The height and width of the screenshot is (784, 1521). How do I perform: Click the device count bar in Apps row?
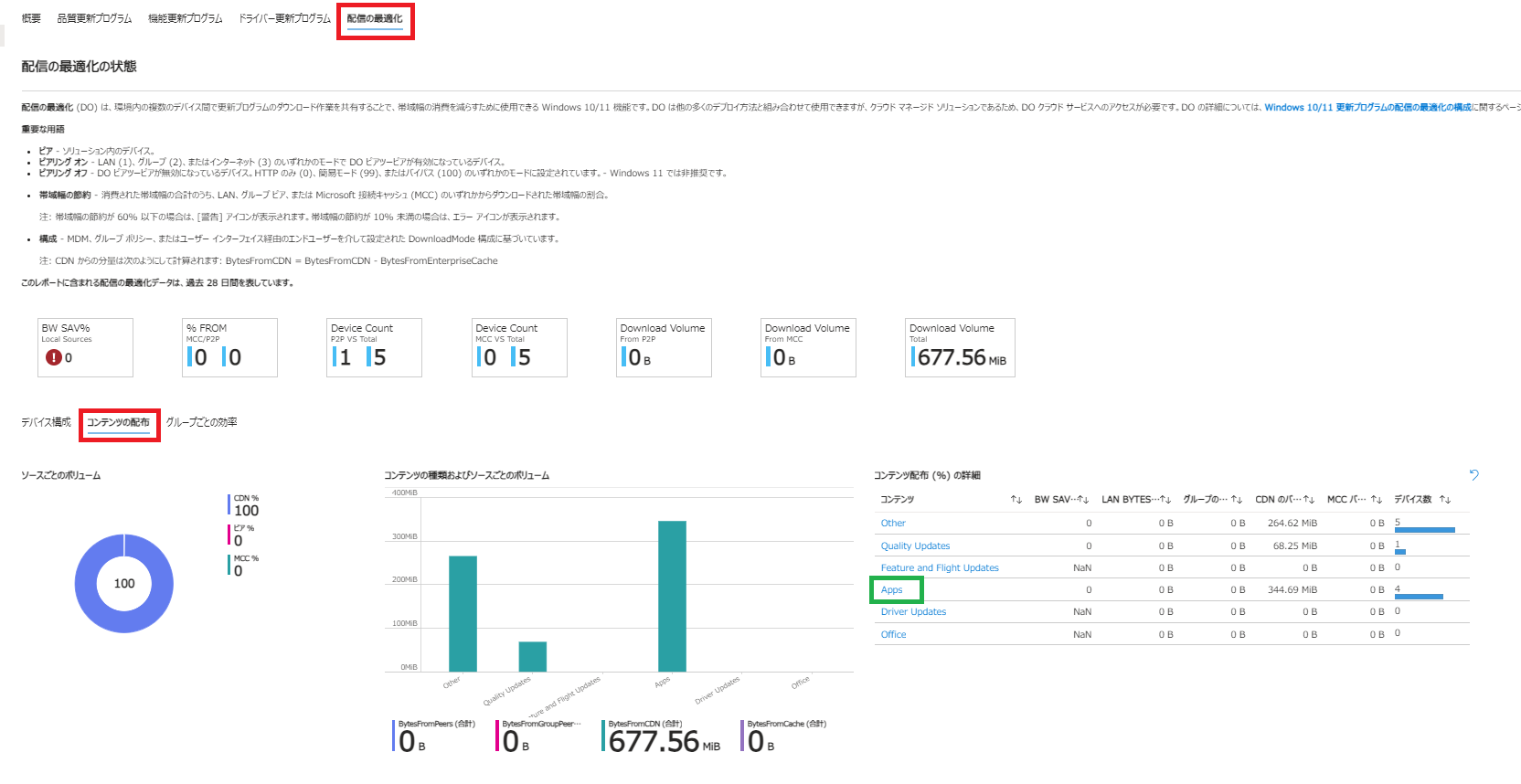pos(1419,597)
